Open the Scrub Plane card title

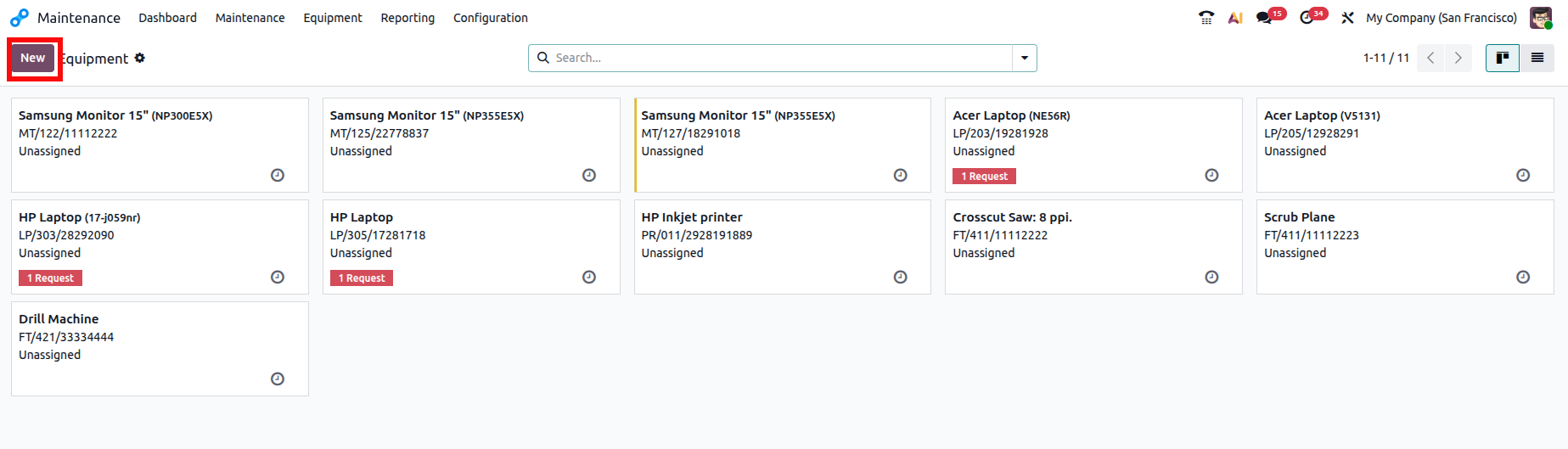pyautogui.click(x=1300, y=217)
